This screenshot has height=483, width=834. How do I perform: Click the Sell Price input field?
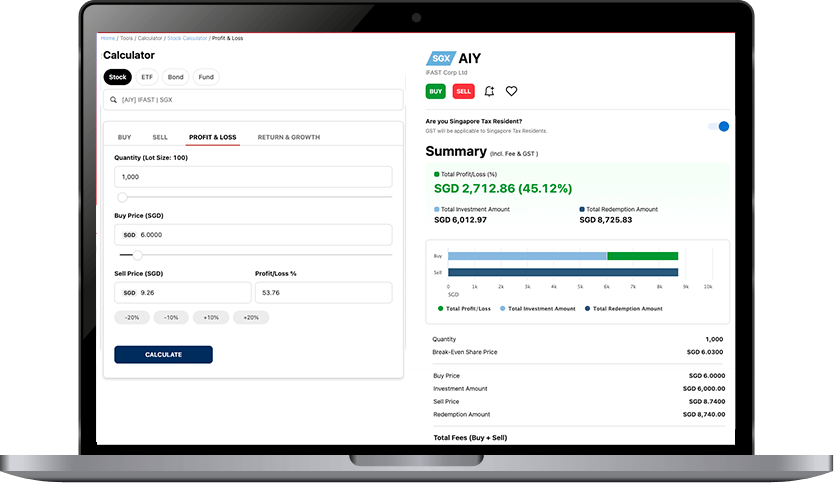(183, 293)
